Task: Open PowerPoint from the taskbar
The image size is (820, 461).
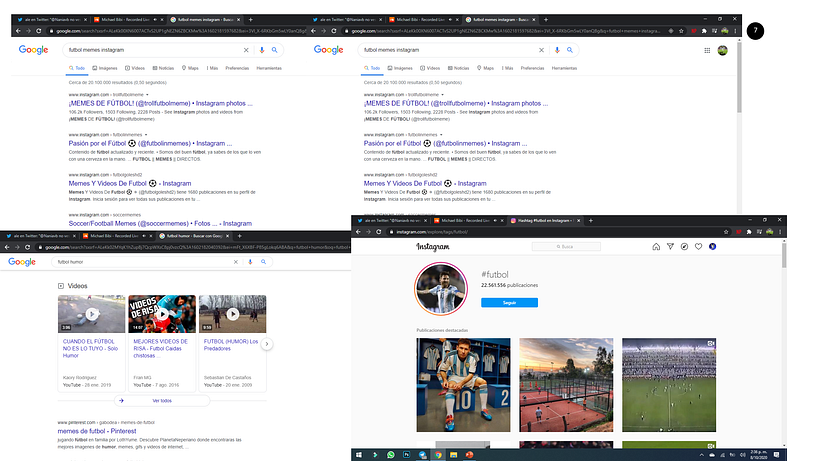Action: pyautogui.click(x=469, y=455)
